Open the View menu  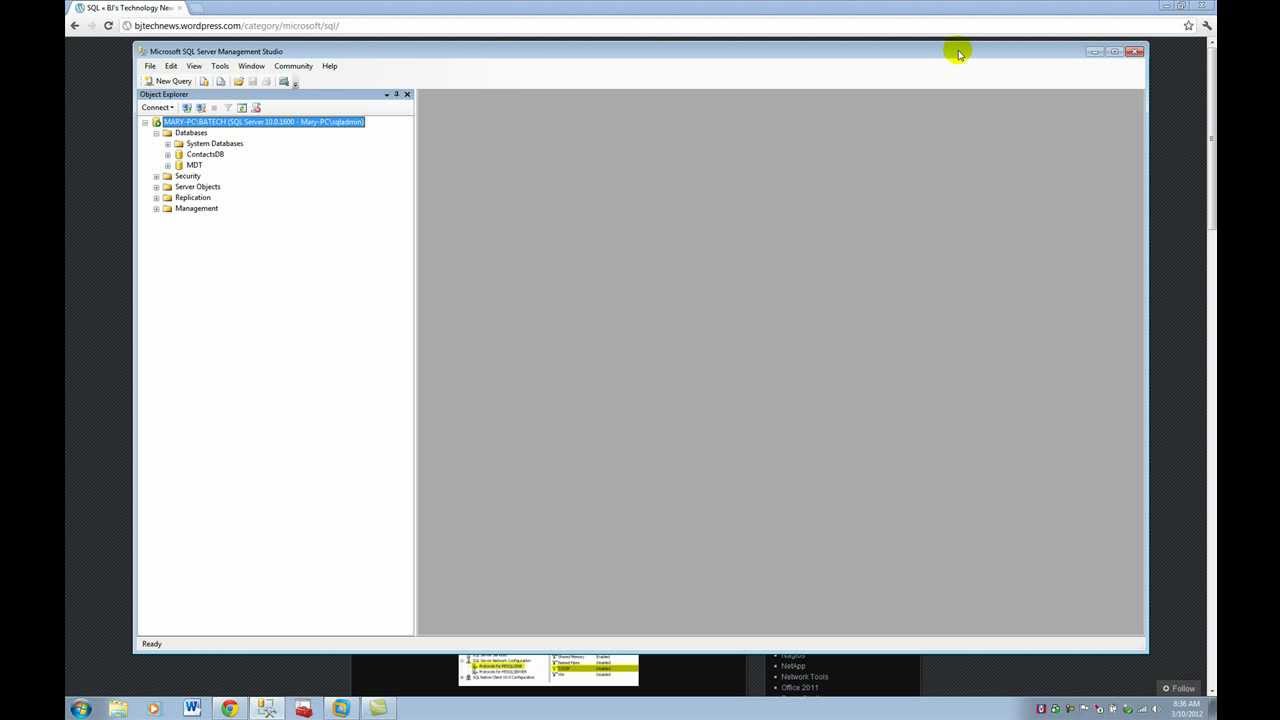194,66
